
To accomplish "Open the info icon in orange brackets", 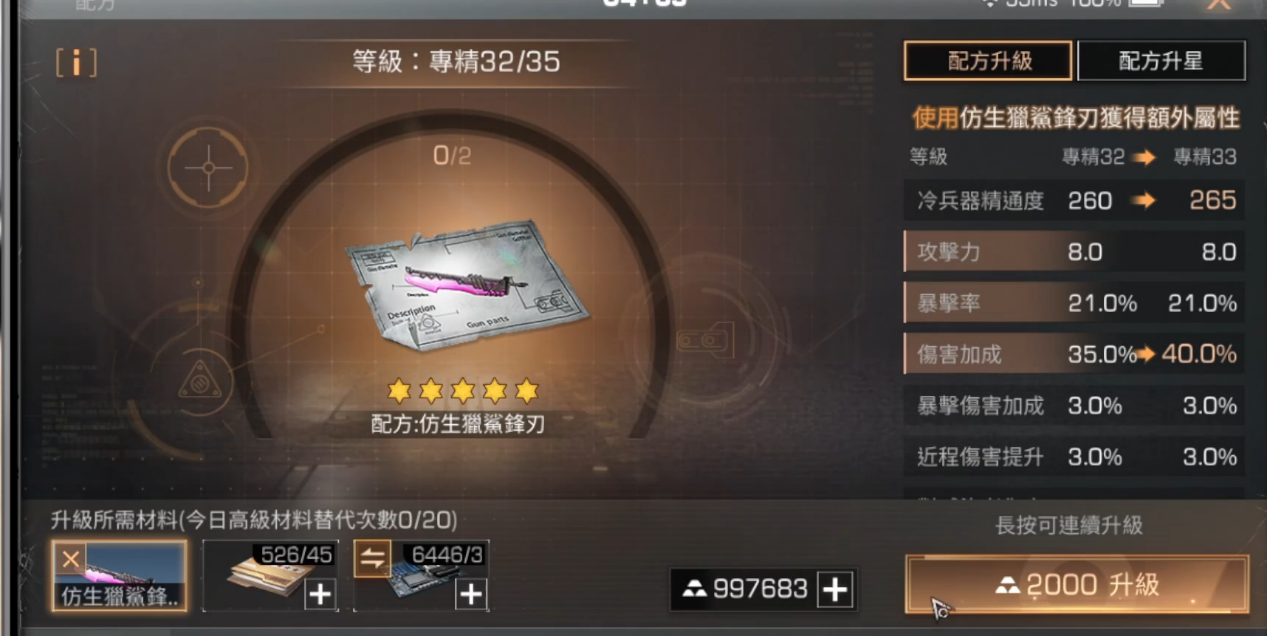I will [76, 62].
